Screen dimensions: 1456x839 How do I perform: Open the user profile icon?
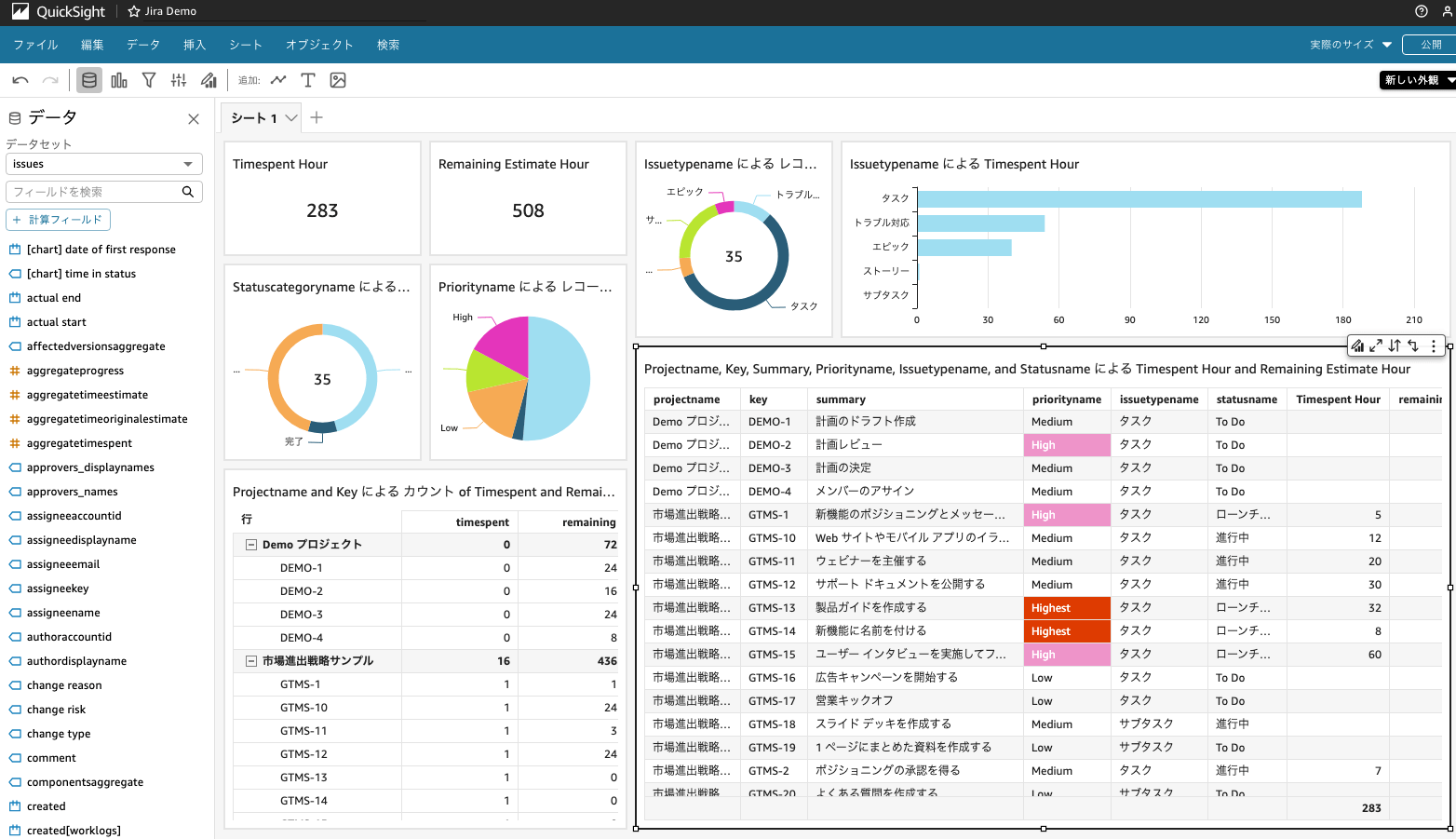point(1448,11)
